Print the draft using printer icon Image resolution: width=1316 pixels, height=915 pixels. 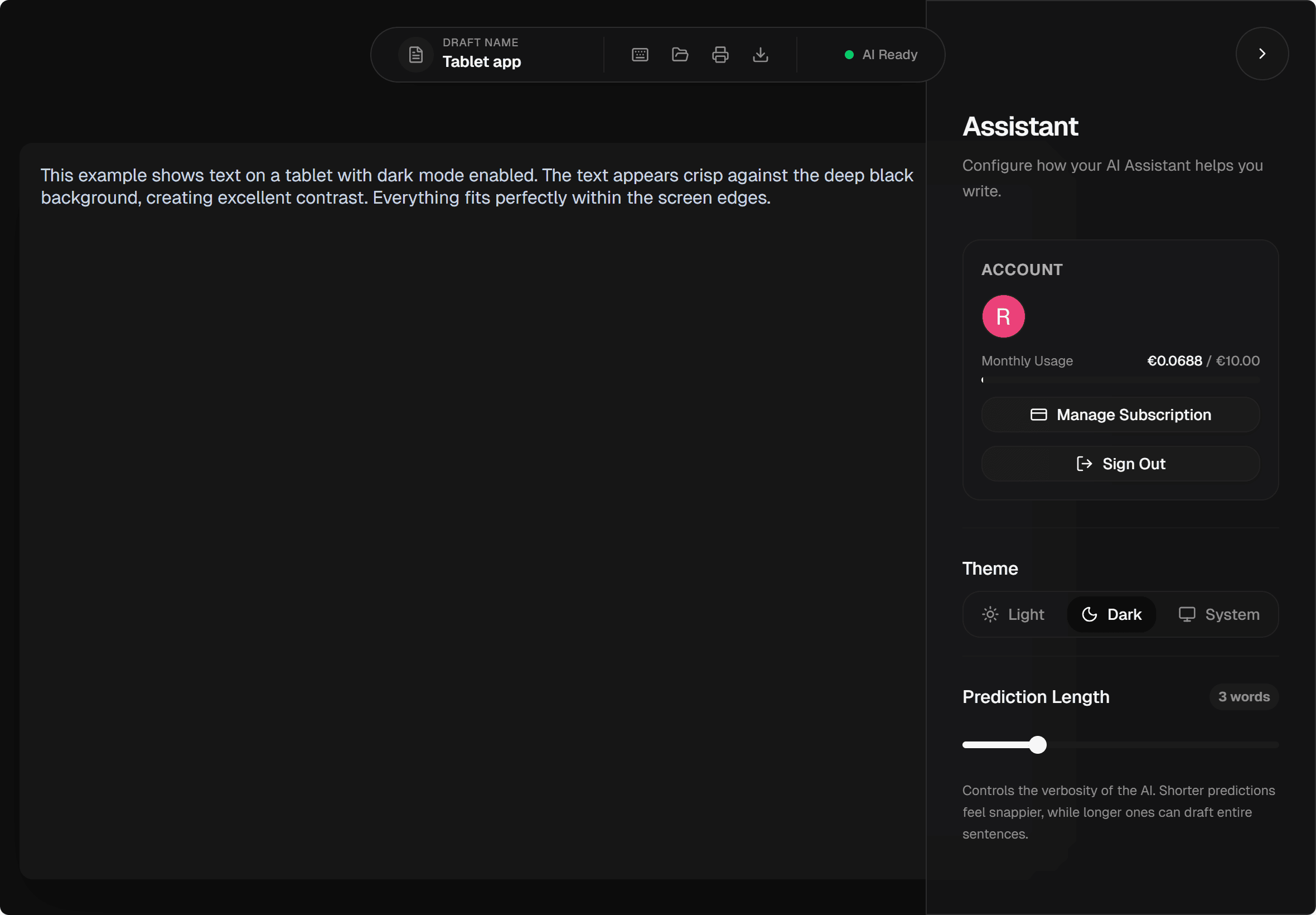(x=719, y=55)
